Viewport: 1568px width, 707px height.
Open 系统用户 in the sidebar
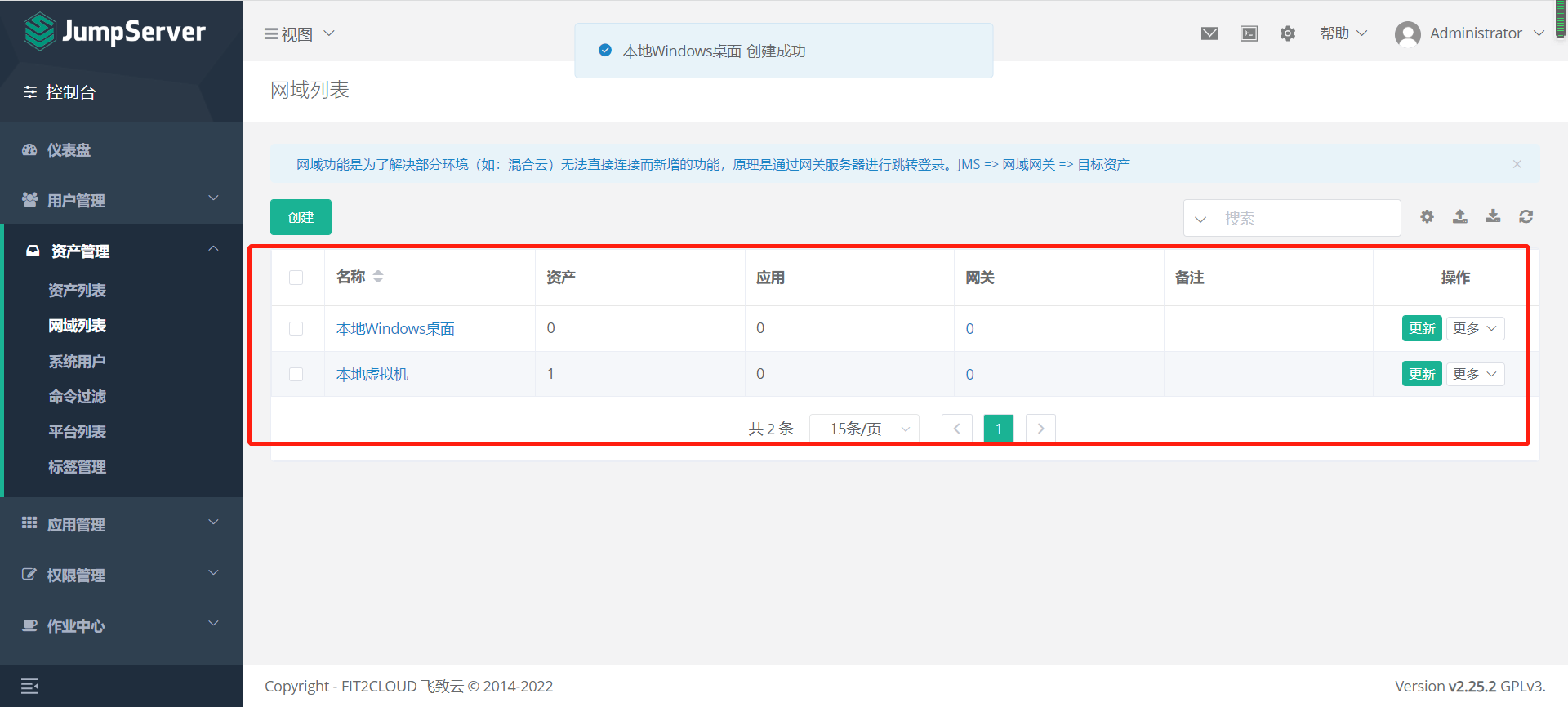tap(77, 361)
